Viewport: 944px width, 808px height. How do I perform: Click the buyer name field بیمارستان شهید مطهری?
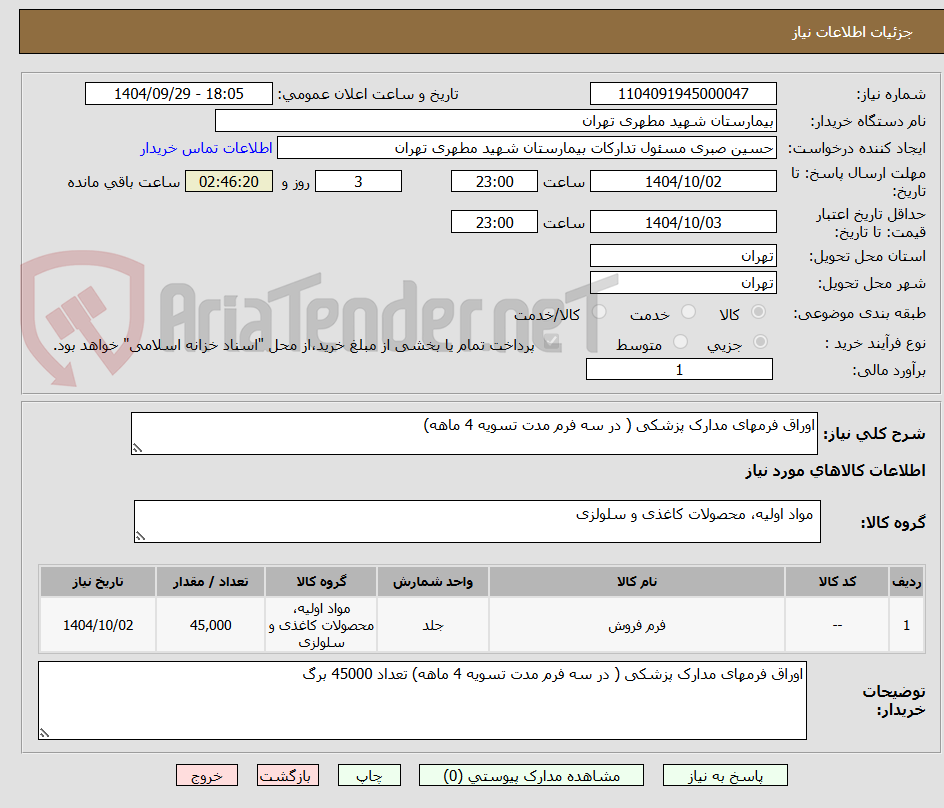pos(495,121)
